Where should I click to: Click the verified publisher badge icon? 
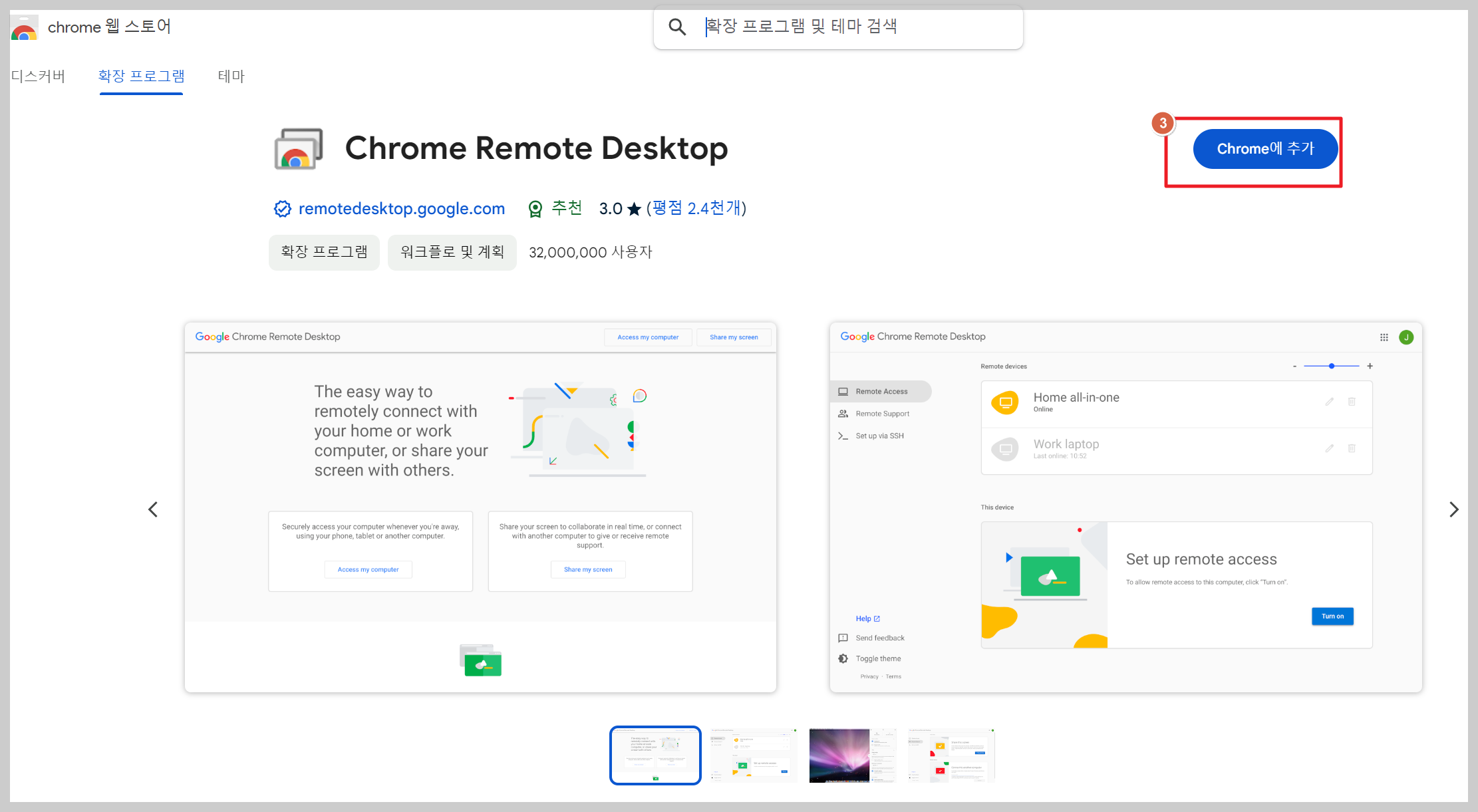tap(282, 209)
